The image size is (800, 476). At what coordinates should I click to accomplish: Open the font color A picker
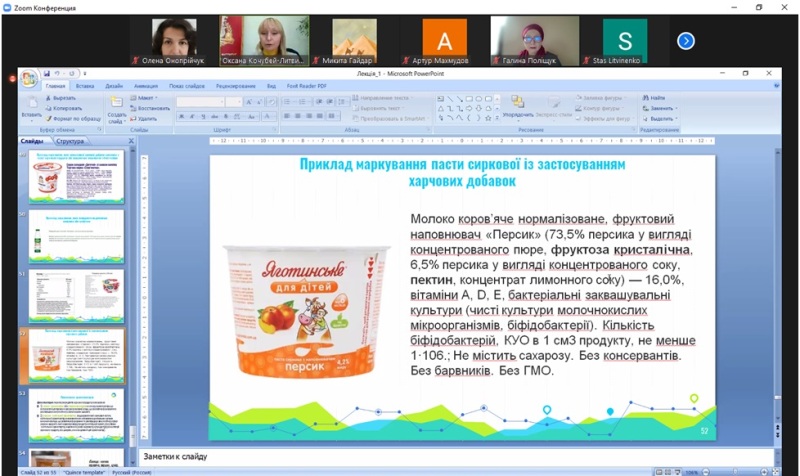pyautogui.click(x=267, y=117)
